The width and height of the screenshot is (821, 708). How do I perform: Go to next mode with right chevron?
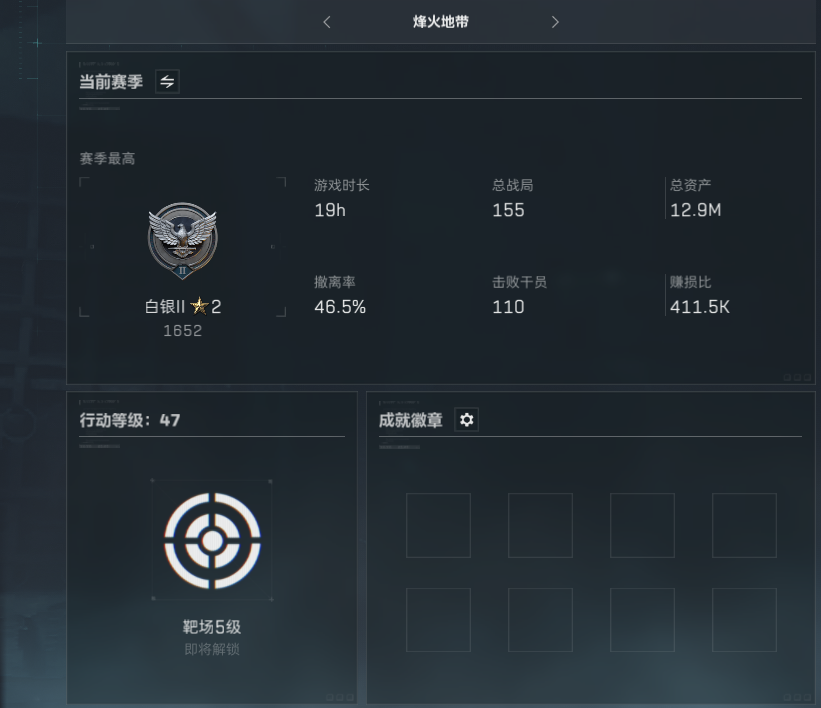pyautogui.click(x=555, y=22)
